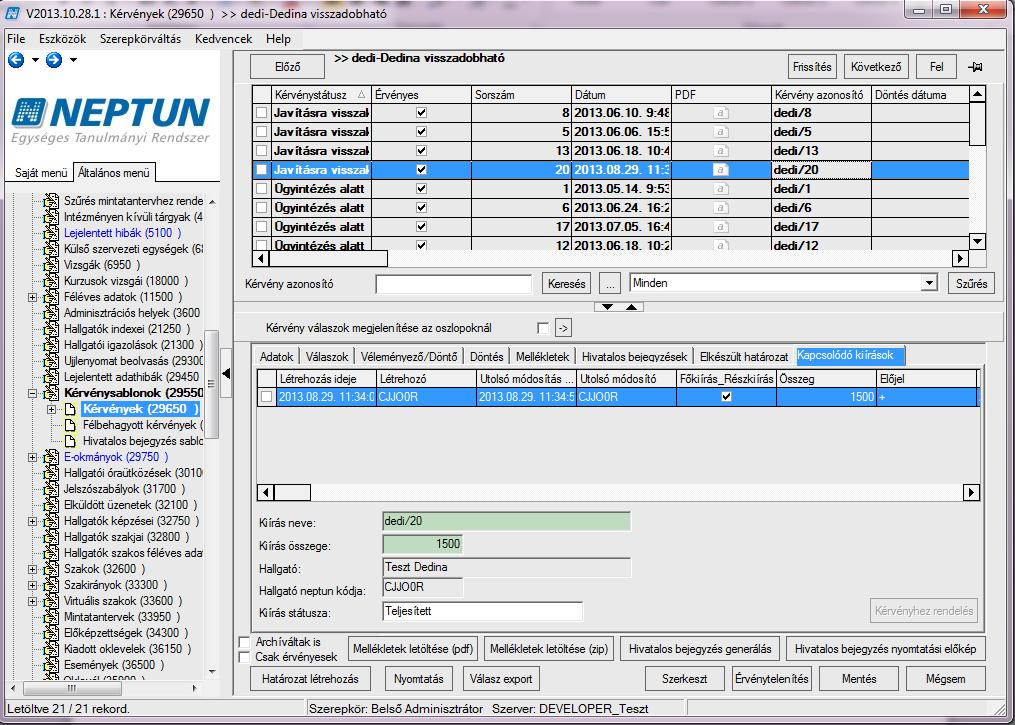Click the down triangle panel splitter
The image size is (1015, 725).
tap(607, 307)
